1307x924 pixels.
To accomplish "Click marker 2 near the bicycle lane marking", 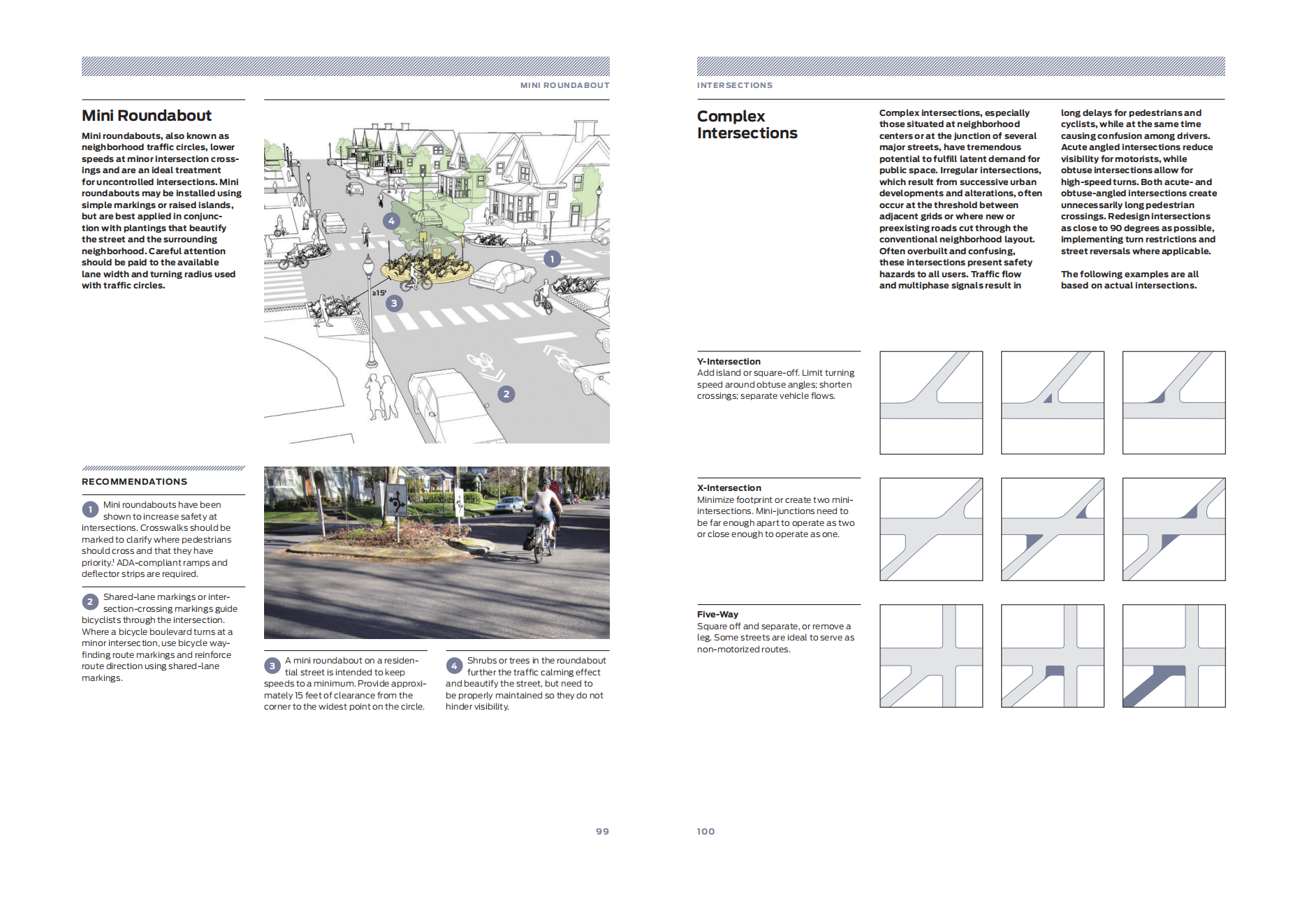I will [x=506, y=394].
